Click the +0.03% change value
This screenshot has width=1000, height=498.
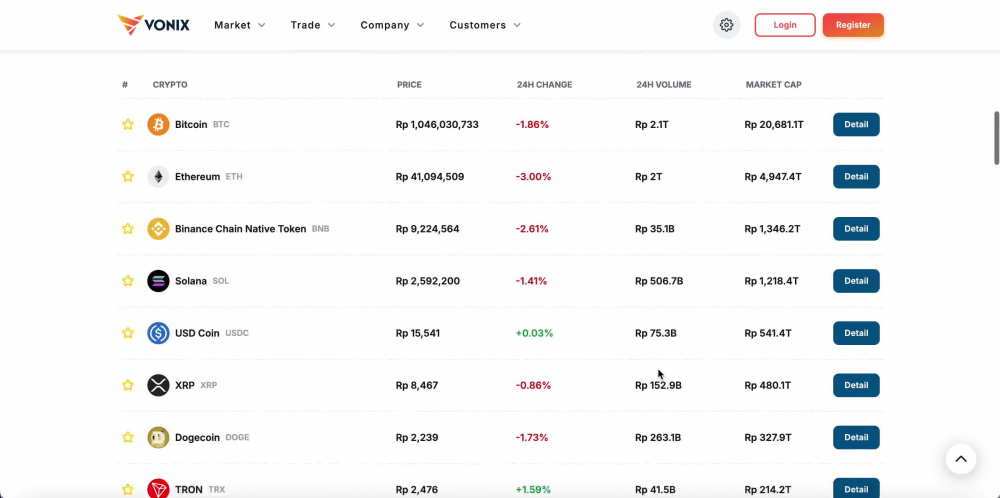534,333
